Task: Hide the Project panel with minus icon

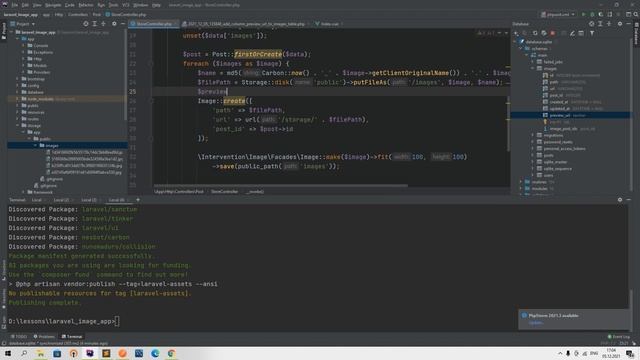Action: [x=122, y=24]
